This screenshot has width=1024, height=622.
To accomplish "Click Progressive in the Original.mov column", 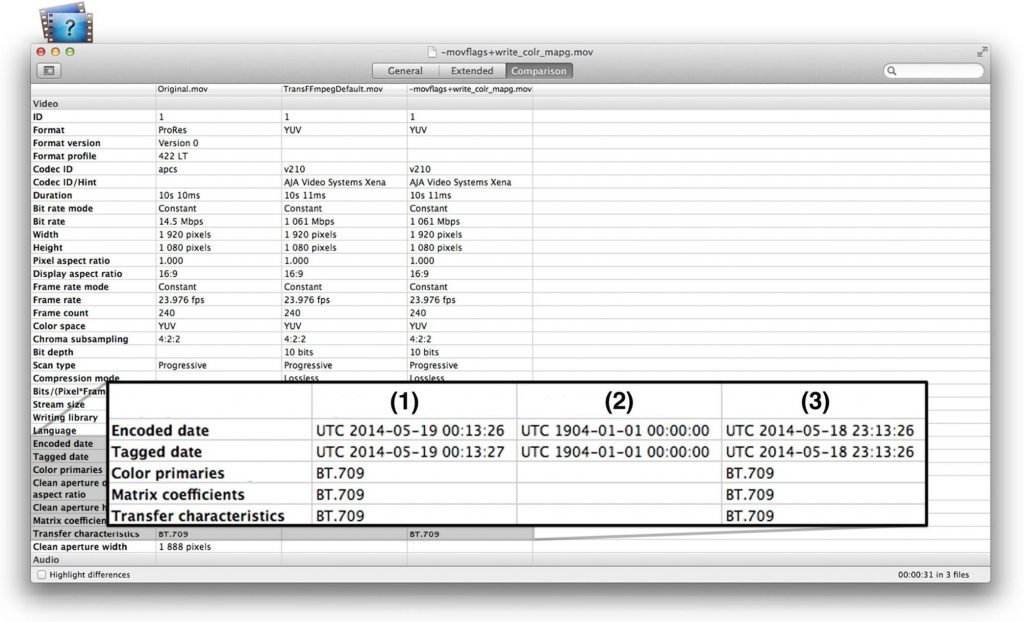I will pos(182,365).
